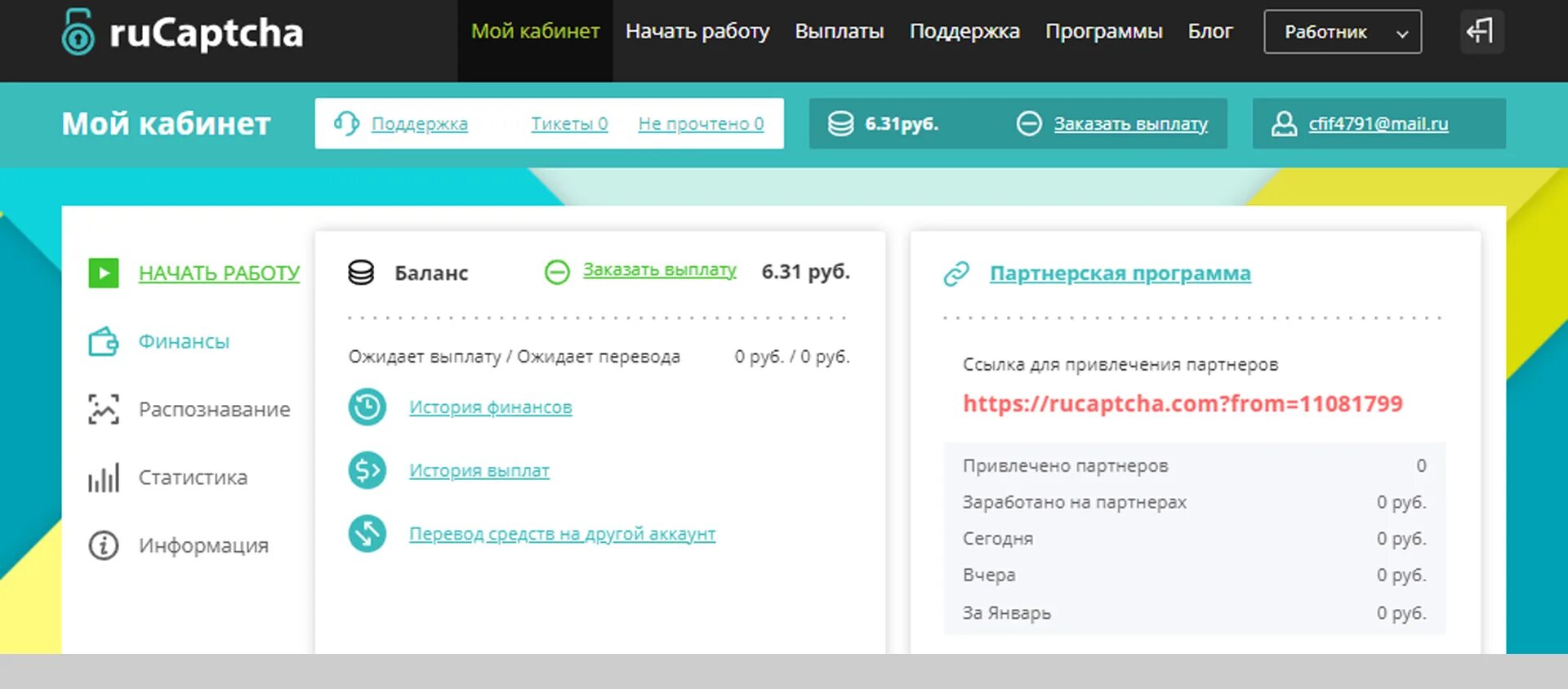Open the Не прочтено 0 link
Screen dimensions: 1568x689
pyautogui.click(x=701, y=123)
